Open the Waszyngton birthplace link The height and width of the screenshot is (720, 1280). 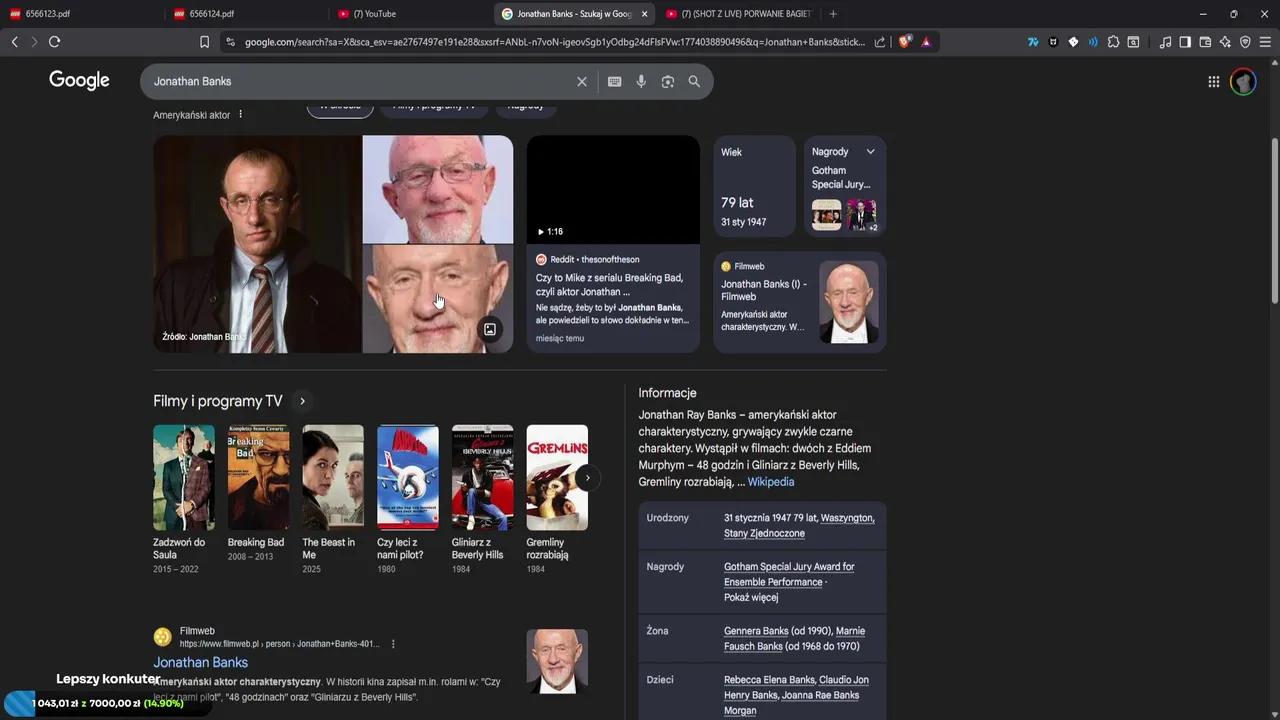coord(848,518)
